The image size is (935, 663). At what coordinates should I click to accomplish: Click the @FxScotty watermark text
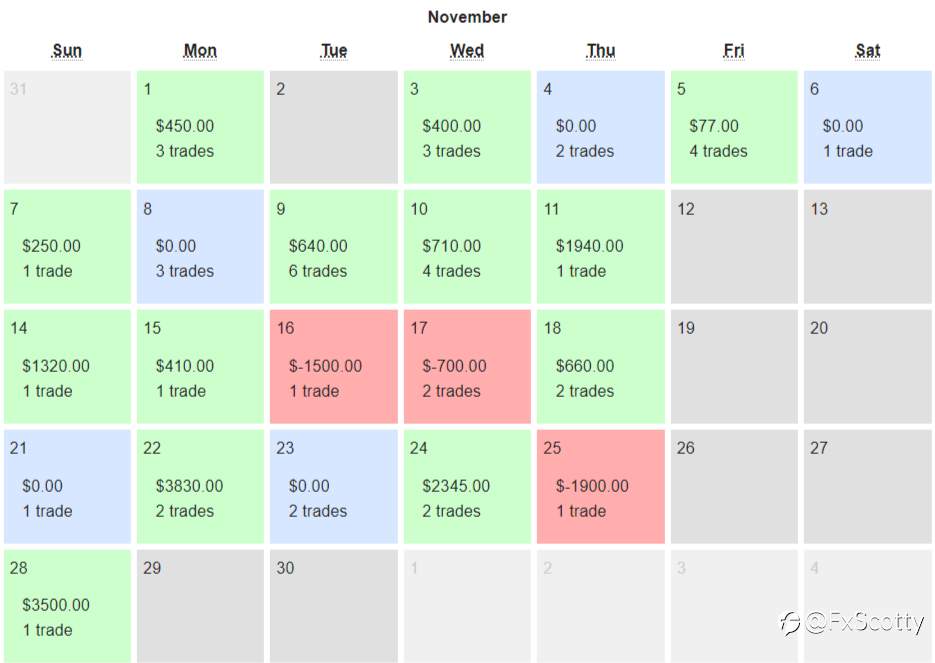(864, 623)
